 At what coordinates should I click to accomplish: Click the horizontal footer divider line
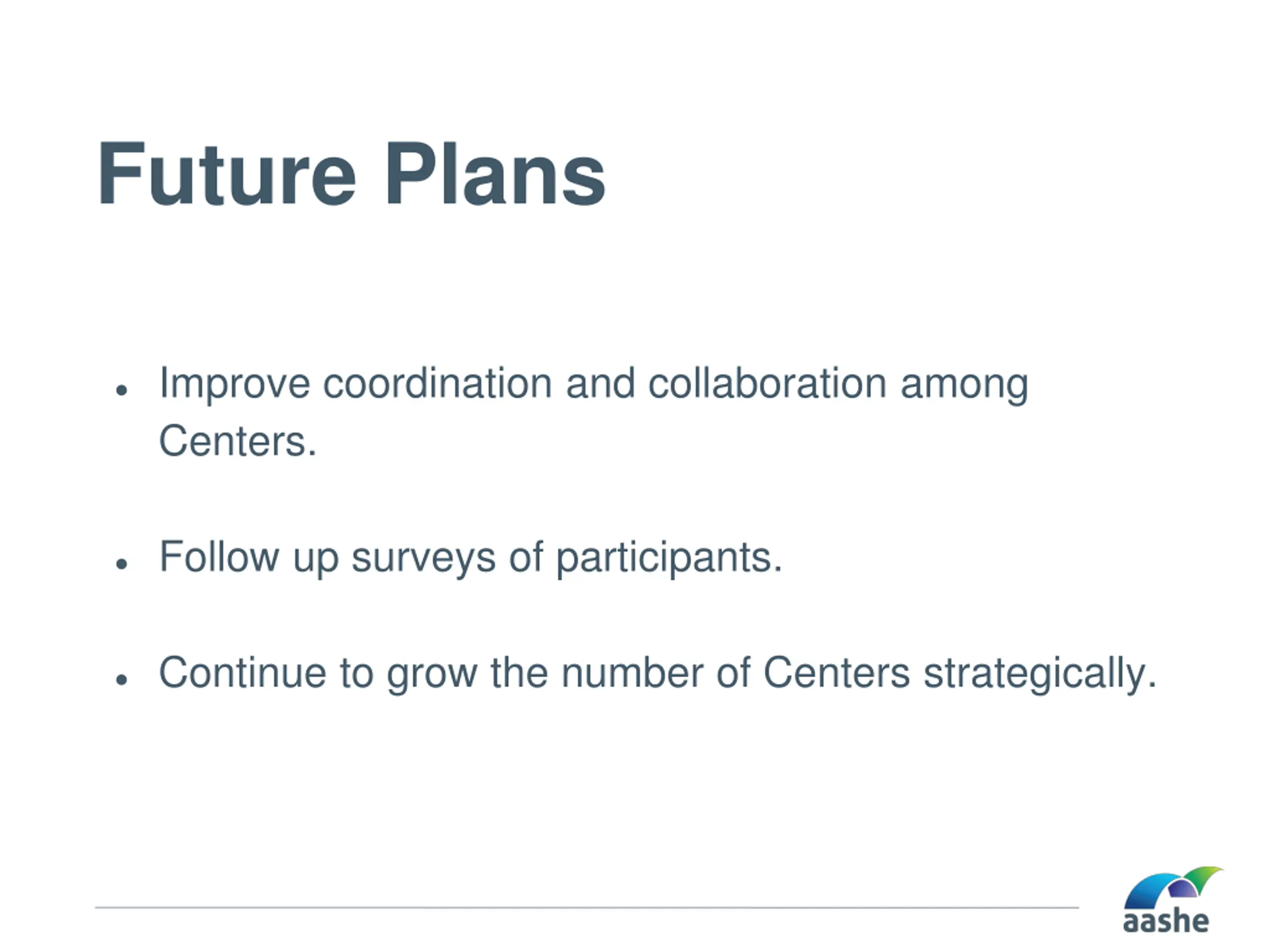586,908
